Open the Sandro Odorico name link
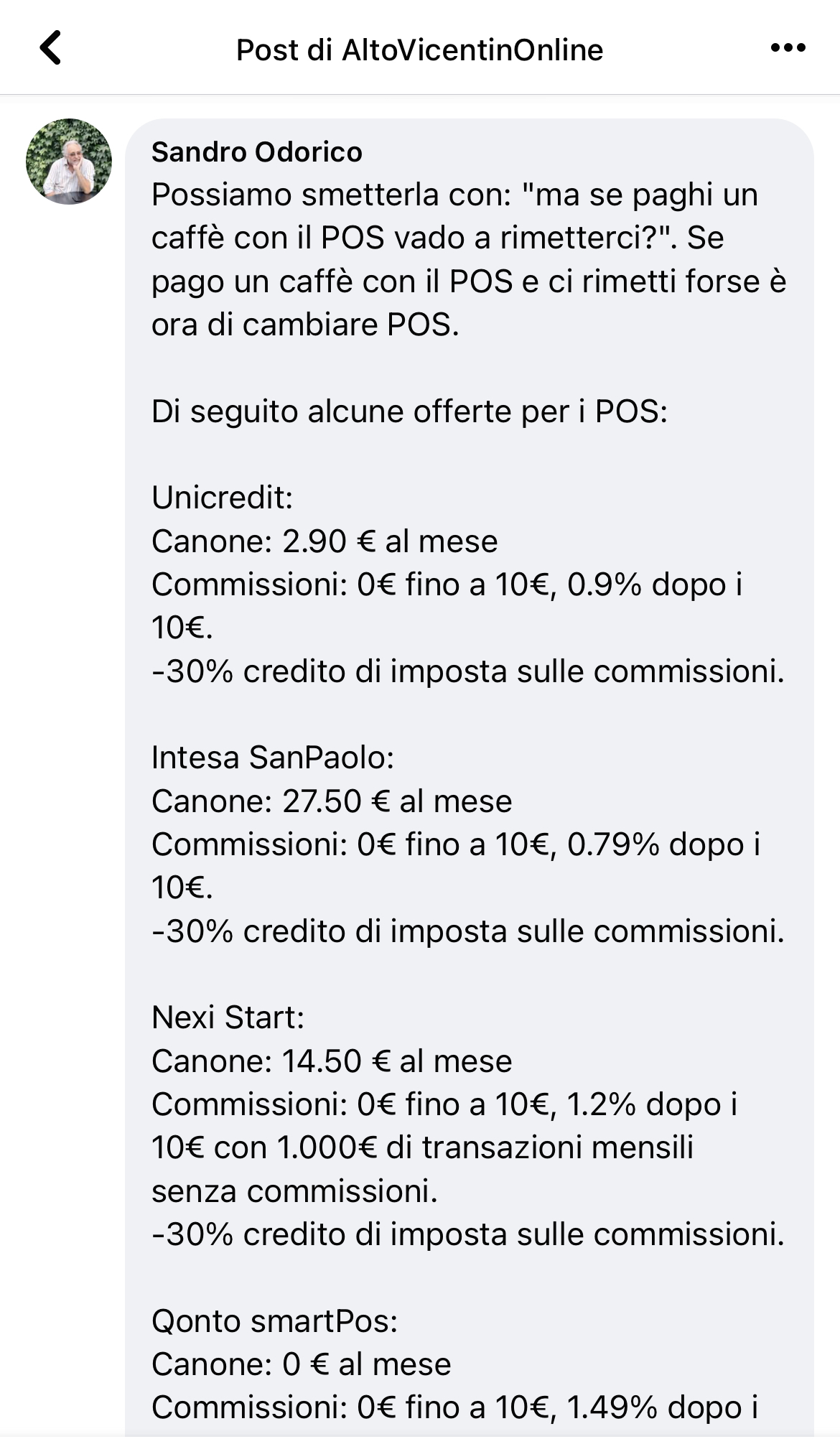The image size is (840, 1439). point(257,152)
